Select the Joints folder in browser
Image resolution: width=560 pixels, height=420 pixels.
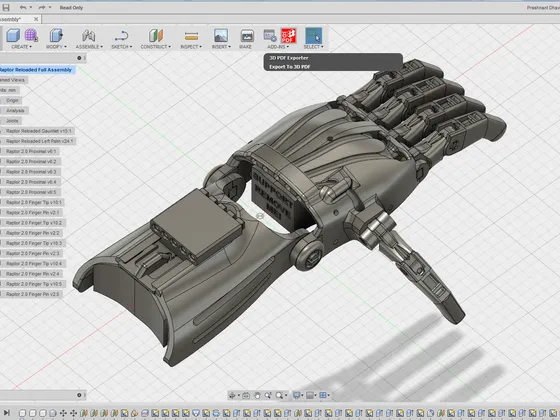click(12, 121)
